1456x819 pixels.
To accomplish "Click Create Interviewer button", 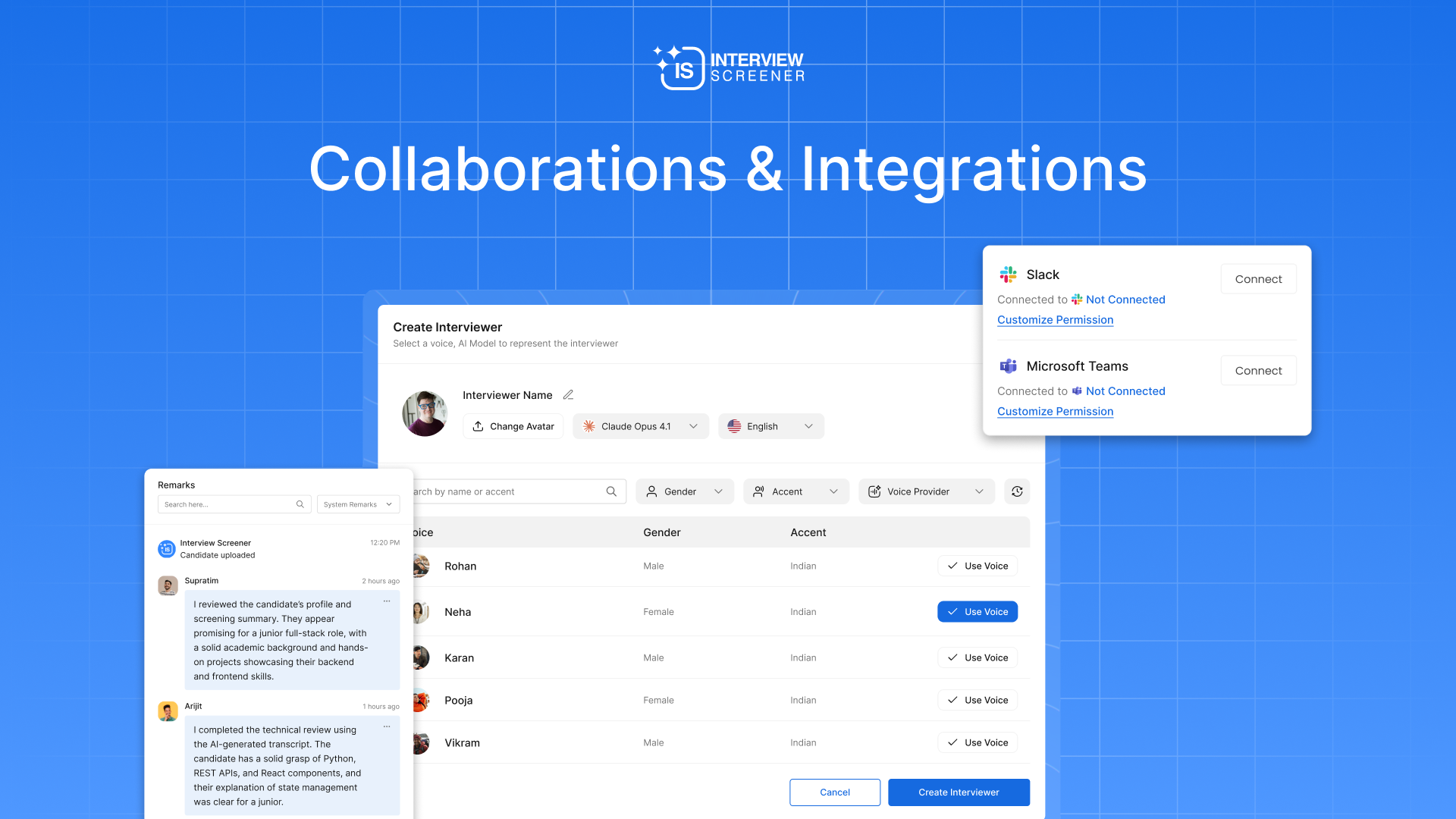I will (959, 792).
